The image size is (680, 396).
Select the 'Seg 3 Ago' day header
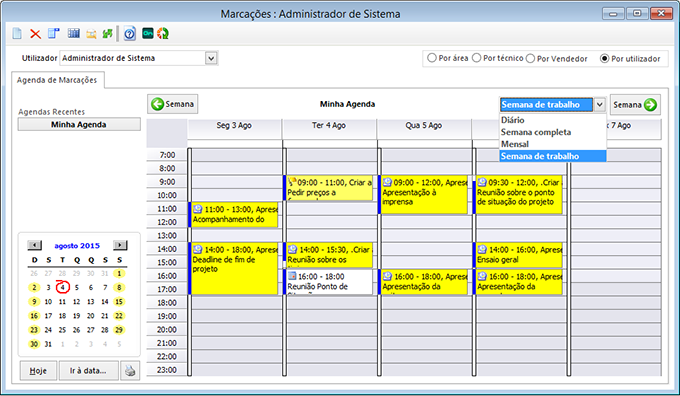[x=234, y=125]
